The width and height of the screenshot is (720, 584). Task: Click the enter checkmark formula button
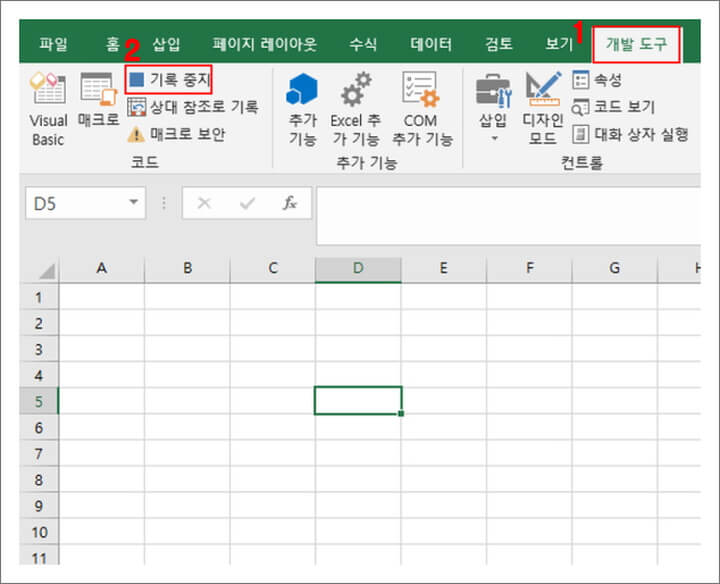248,202
